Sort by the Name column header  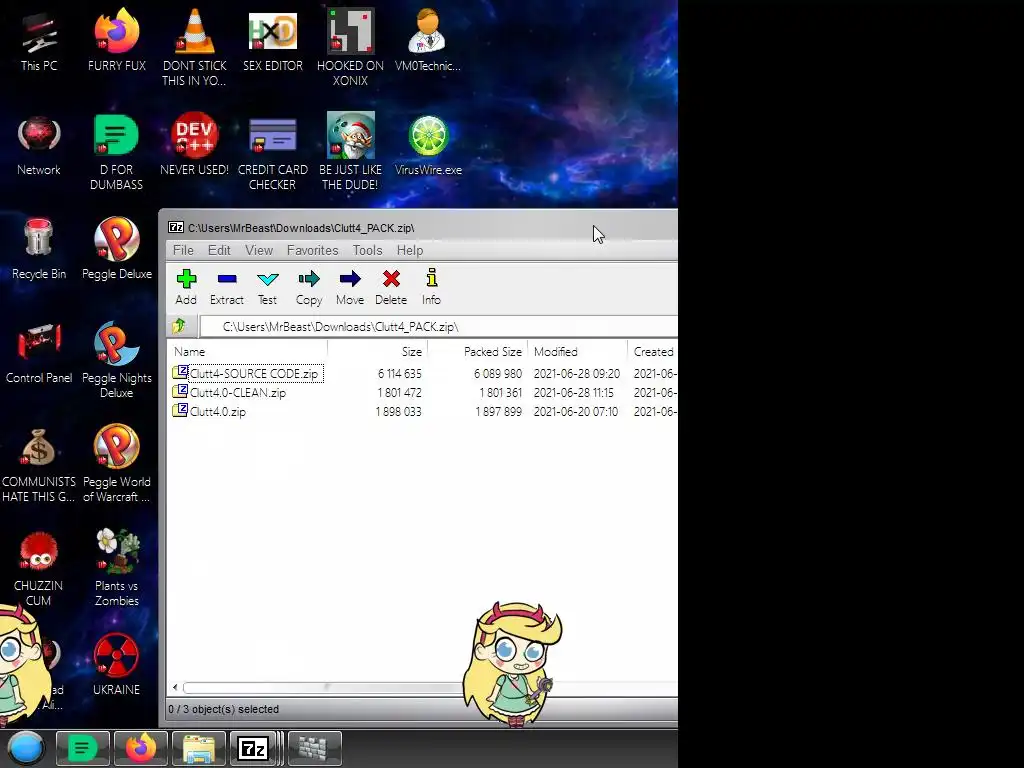(248, 351)
